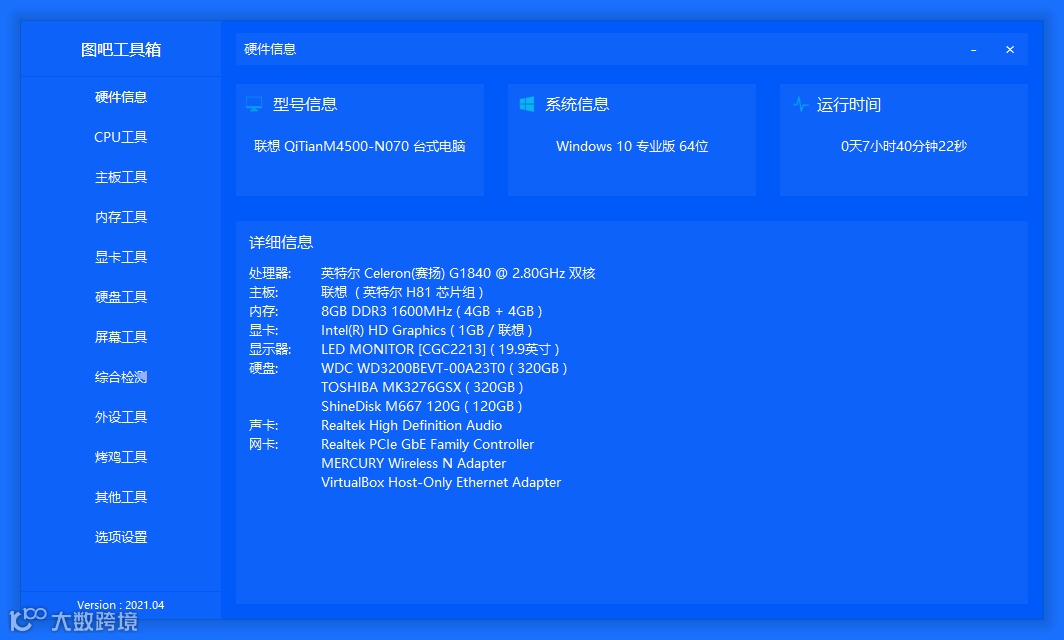The image size is (1064, 640).
Task: Click the monitor icon beside 型号信息
Action: coord(254,105)
